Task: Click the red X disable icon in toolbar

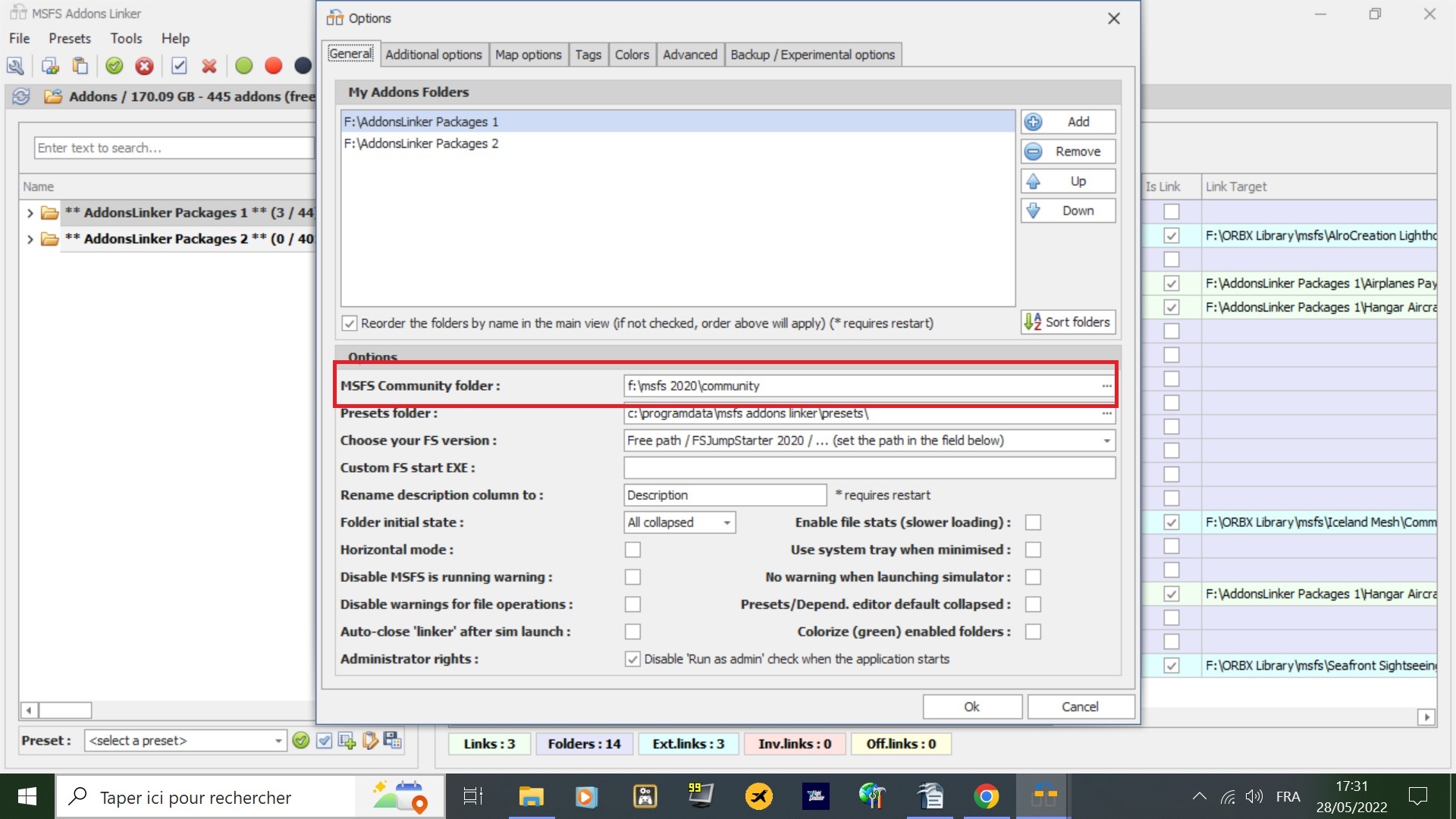Action: [144, 66]
